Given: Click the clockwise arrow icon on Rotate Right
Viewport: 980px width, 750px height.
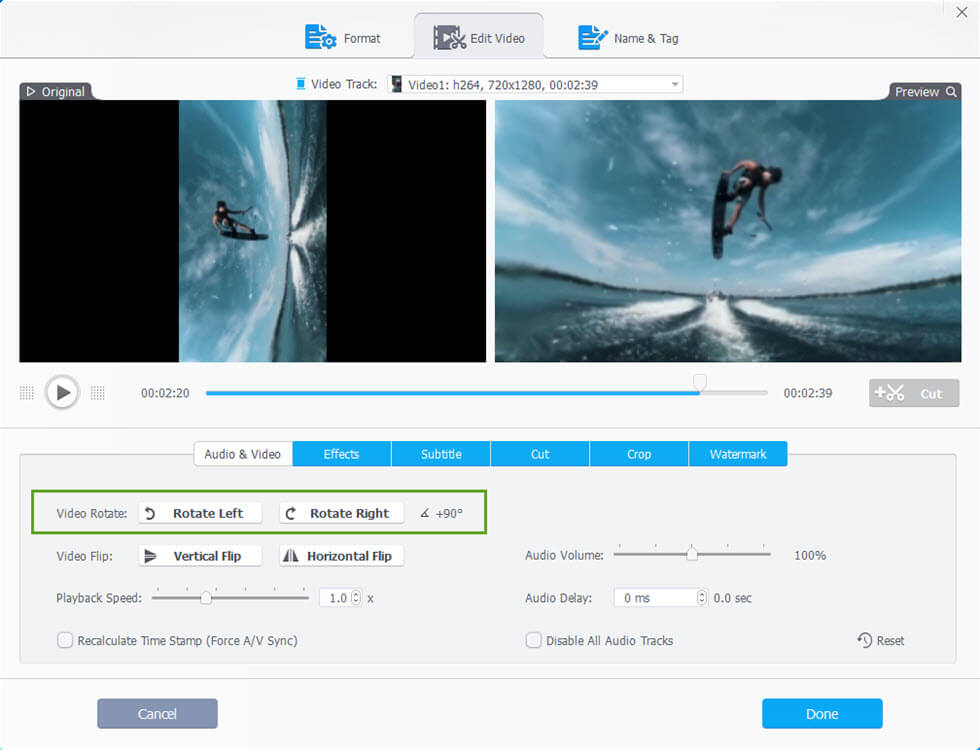Looking at the screenshot, I should tap(291, 513).
